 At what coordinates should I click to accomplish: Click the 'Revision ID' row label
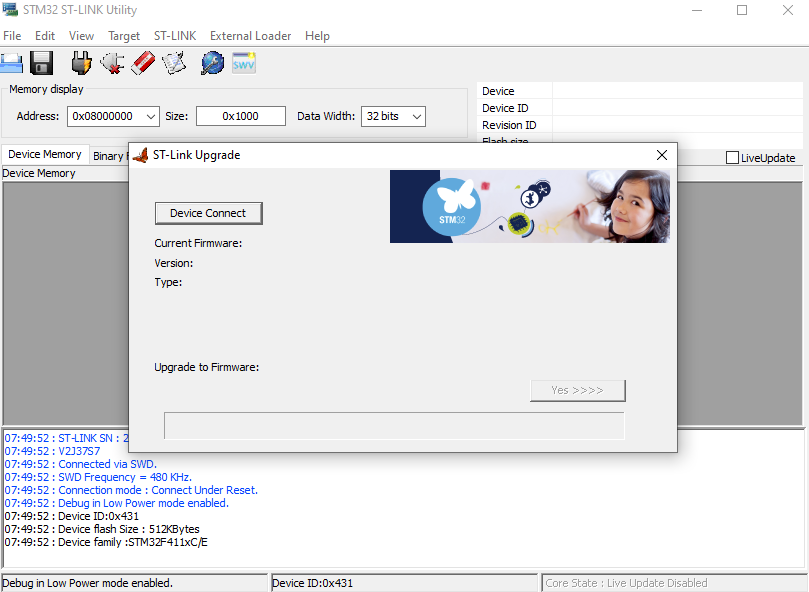pyautogui.click(x=509, y=125)
